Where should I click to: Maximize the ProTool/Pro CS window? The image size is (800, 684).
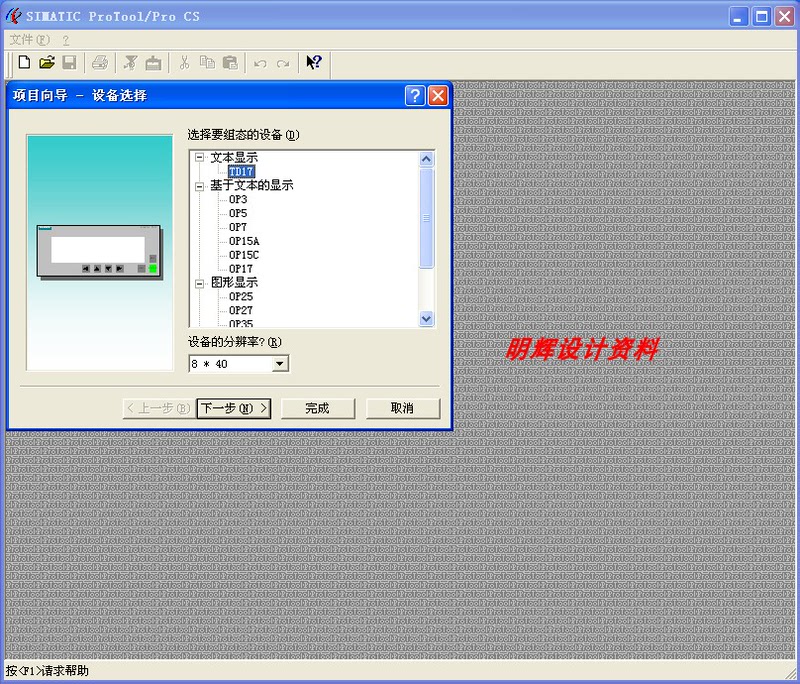point(762,17)
